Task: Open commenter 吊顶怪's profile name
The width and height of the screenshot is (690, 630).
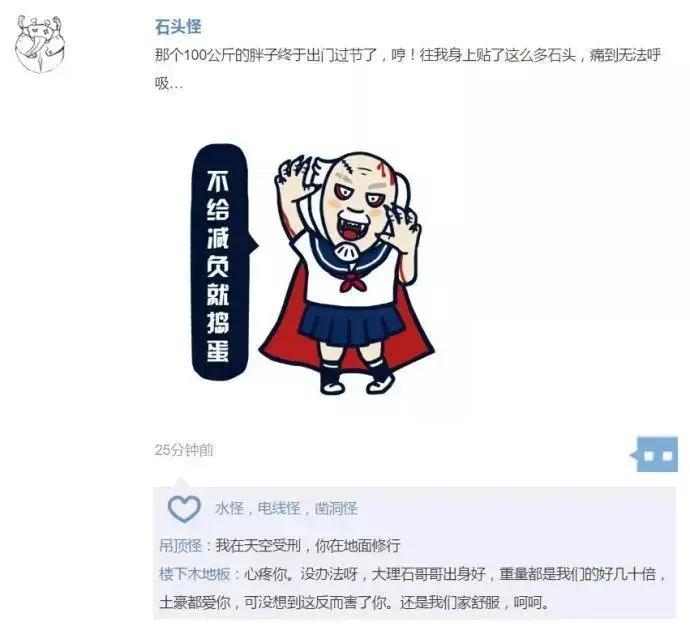Action: pyautogui.click(x=180, y=546)
